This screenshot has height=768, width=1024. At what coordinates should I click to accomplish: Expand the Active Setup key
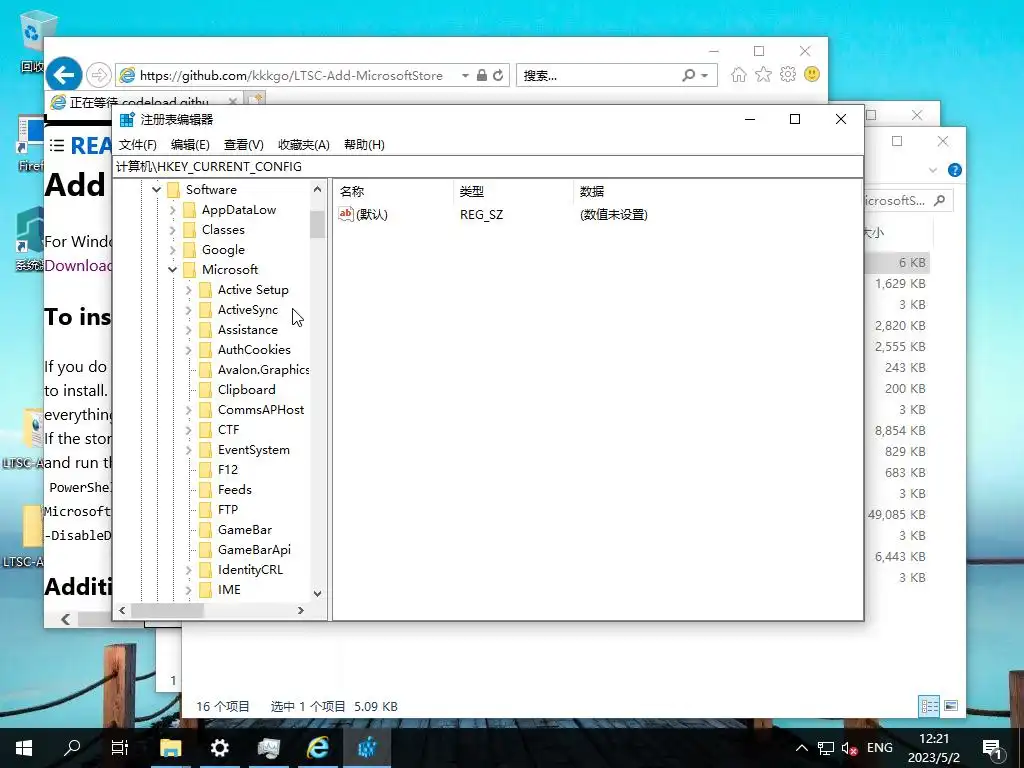coord(188,290)
